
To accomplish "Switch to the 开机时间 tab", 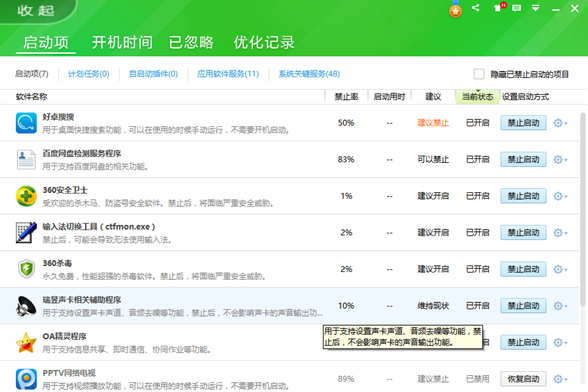I will coord(122,42).
